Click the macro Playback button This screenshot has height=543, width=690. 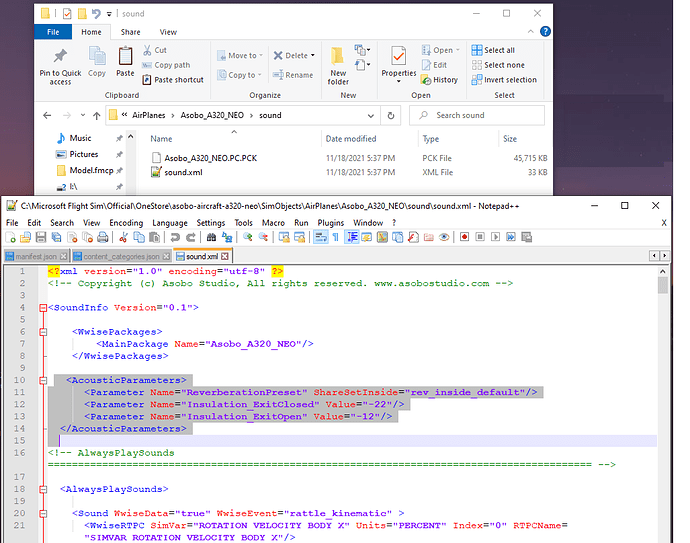tap(495, 237)
